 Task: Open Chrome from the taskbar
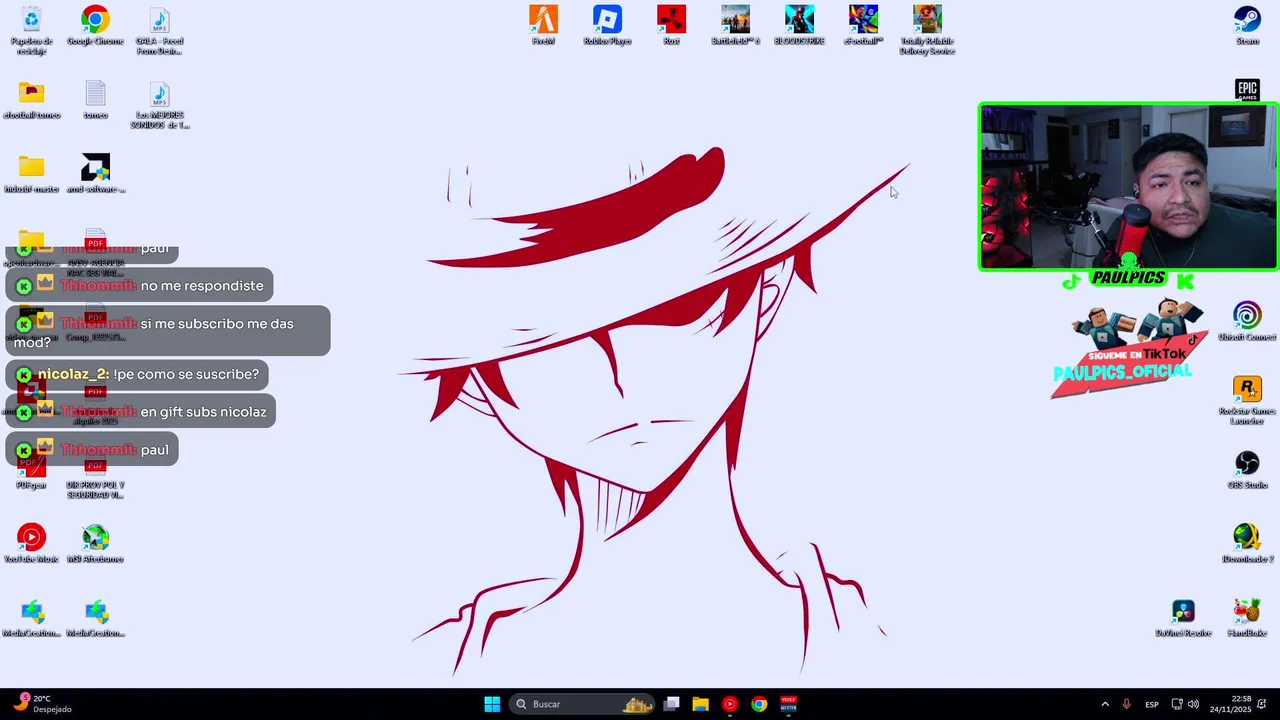click(759, 704)
